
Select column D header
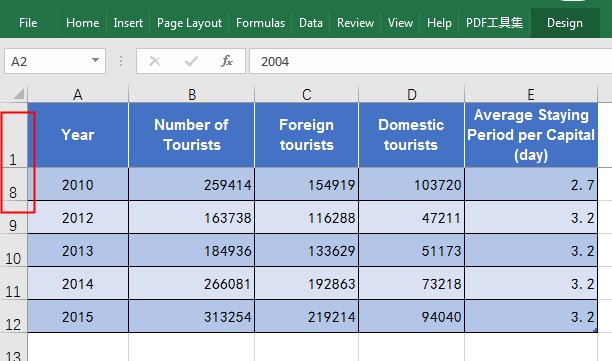tap(411, 94)
